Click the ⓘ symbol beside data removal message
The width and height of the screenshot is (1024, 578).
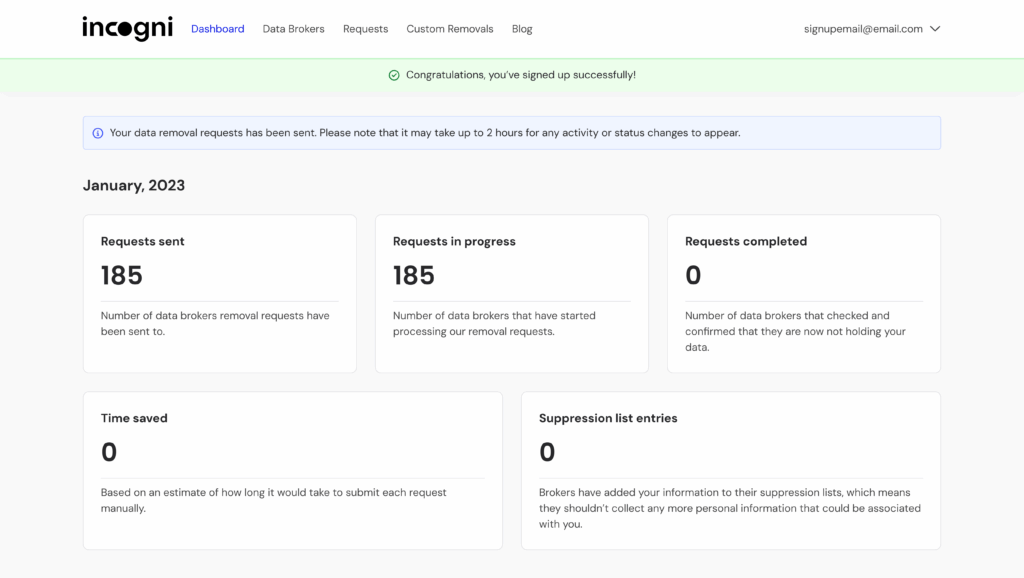click(x=98, y=132)
